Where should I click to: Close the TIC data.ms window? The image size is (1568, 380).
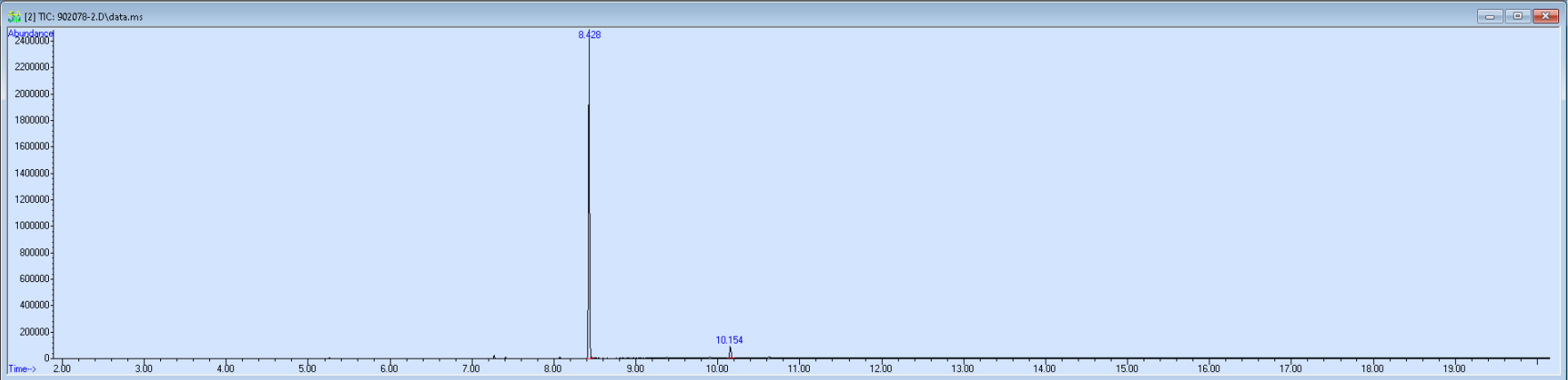pyautogui.click(x=1546, y=16)
